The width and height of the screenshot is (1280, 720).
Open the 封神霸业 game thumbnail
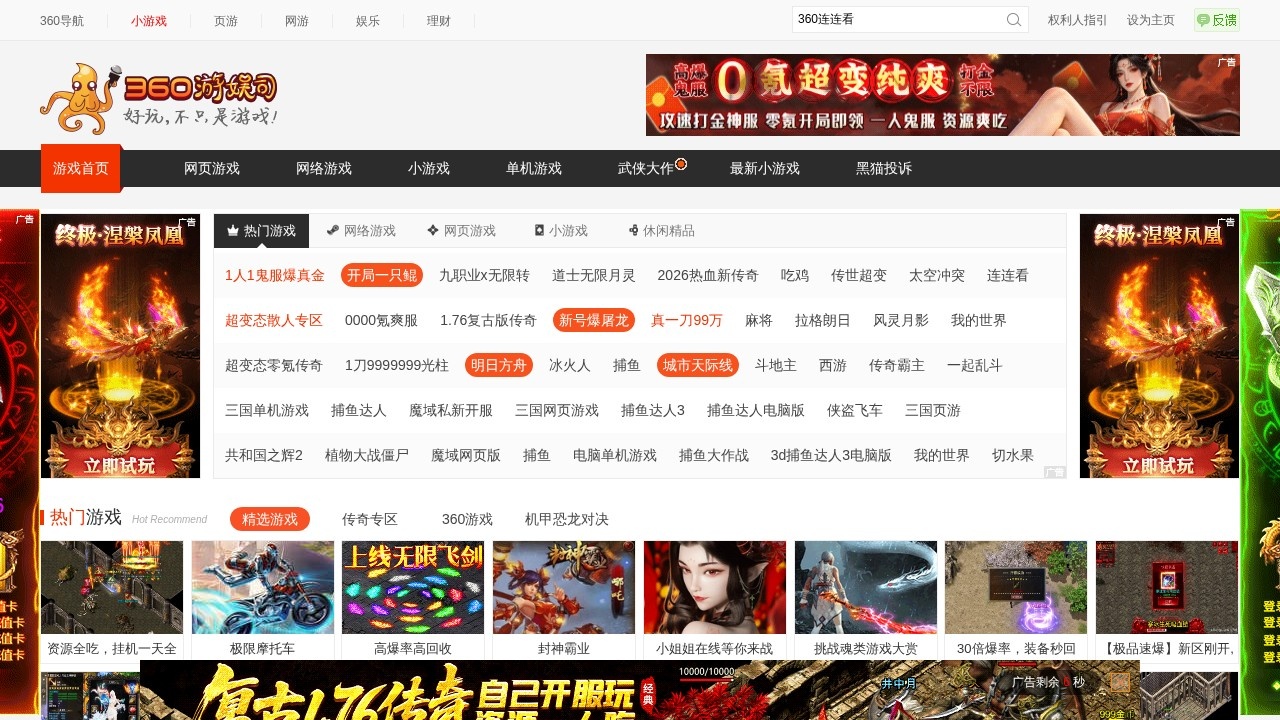coord(564,588)
